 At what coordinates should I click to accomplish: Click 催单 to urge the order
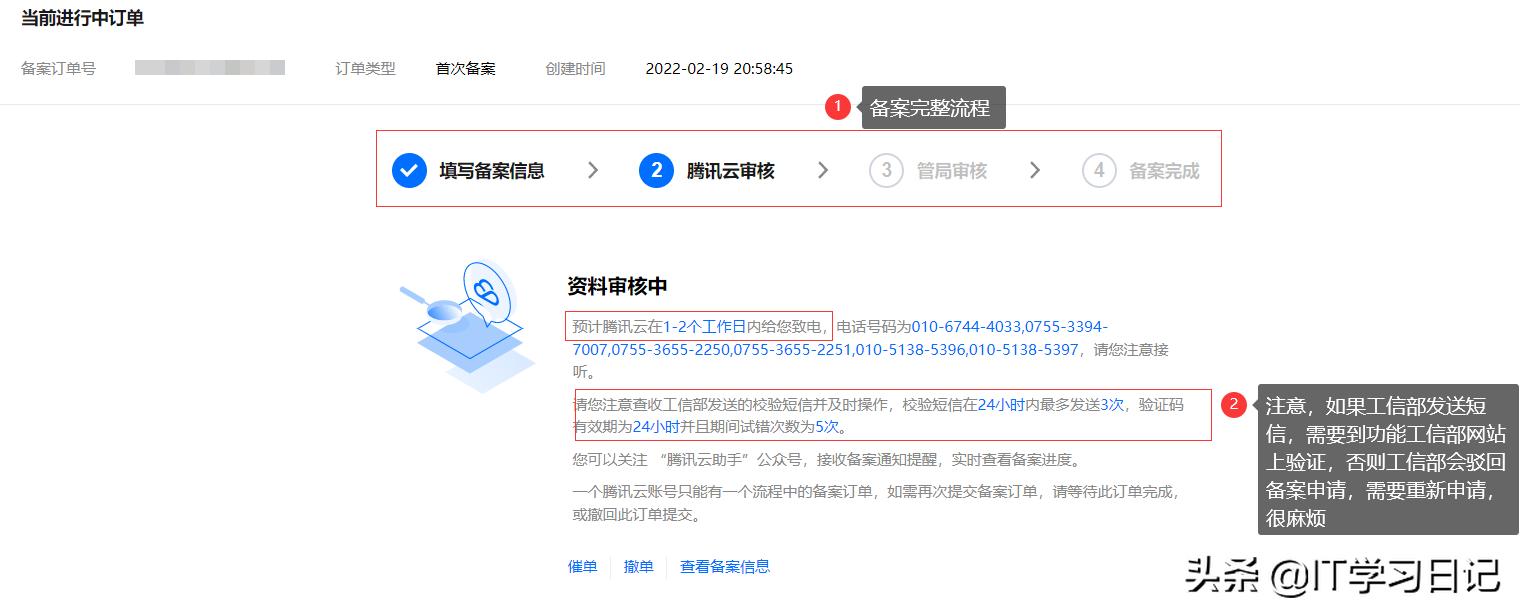(x=582, y=566)
